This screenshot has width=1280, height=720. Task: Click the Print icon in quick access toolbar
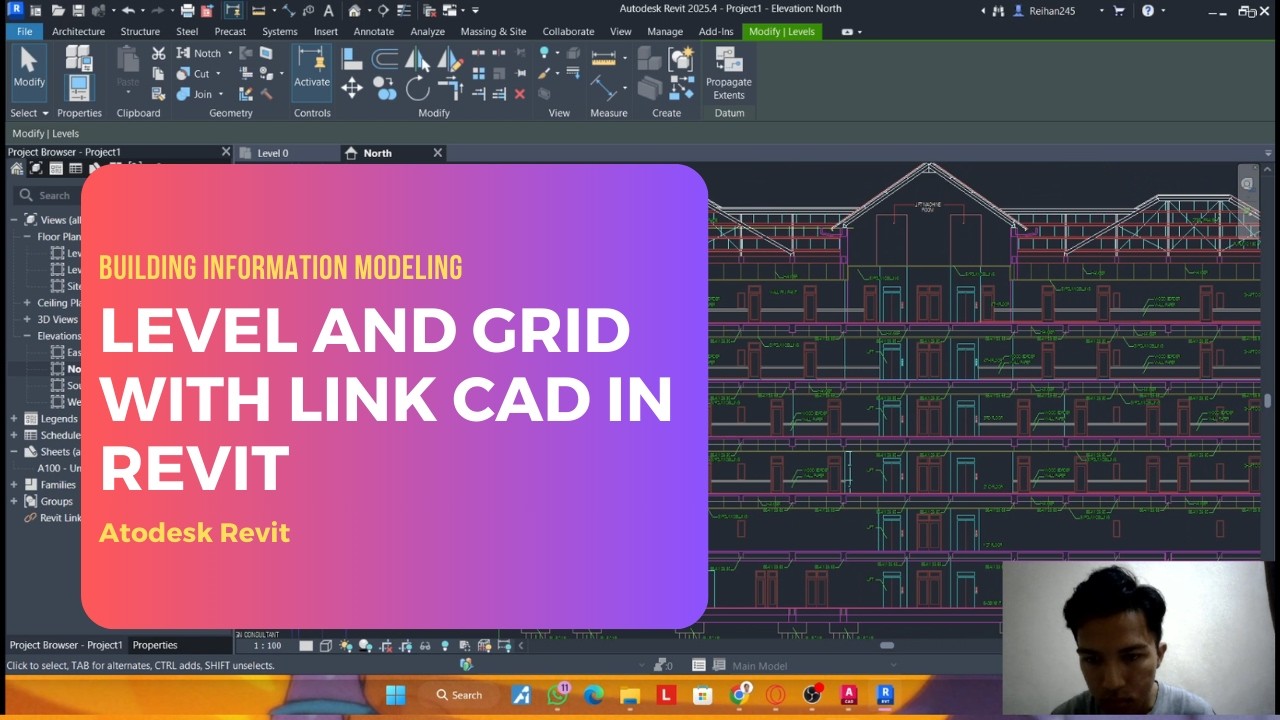[x=188, y=10]
